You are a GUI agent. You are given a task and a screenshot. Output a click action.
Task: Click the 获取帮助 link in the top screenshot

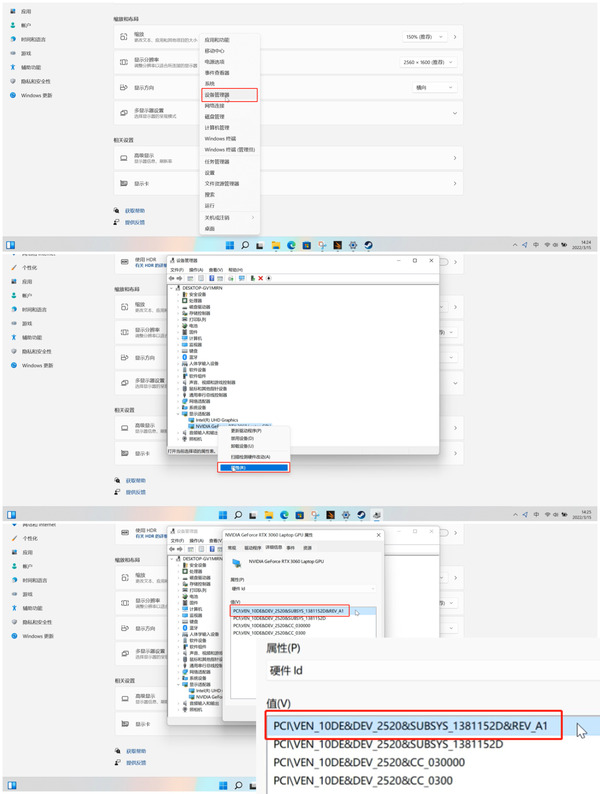click(135, 211)
